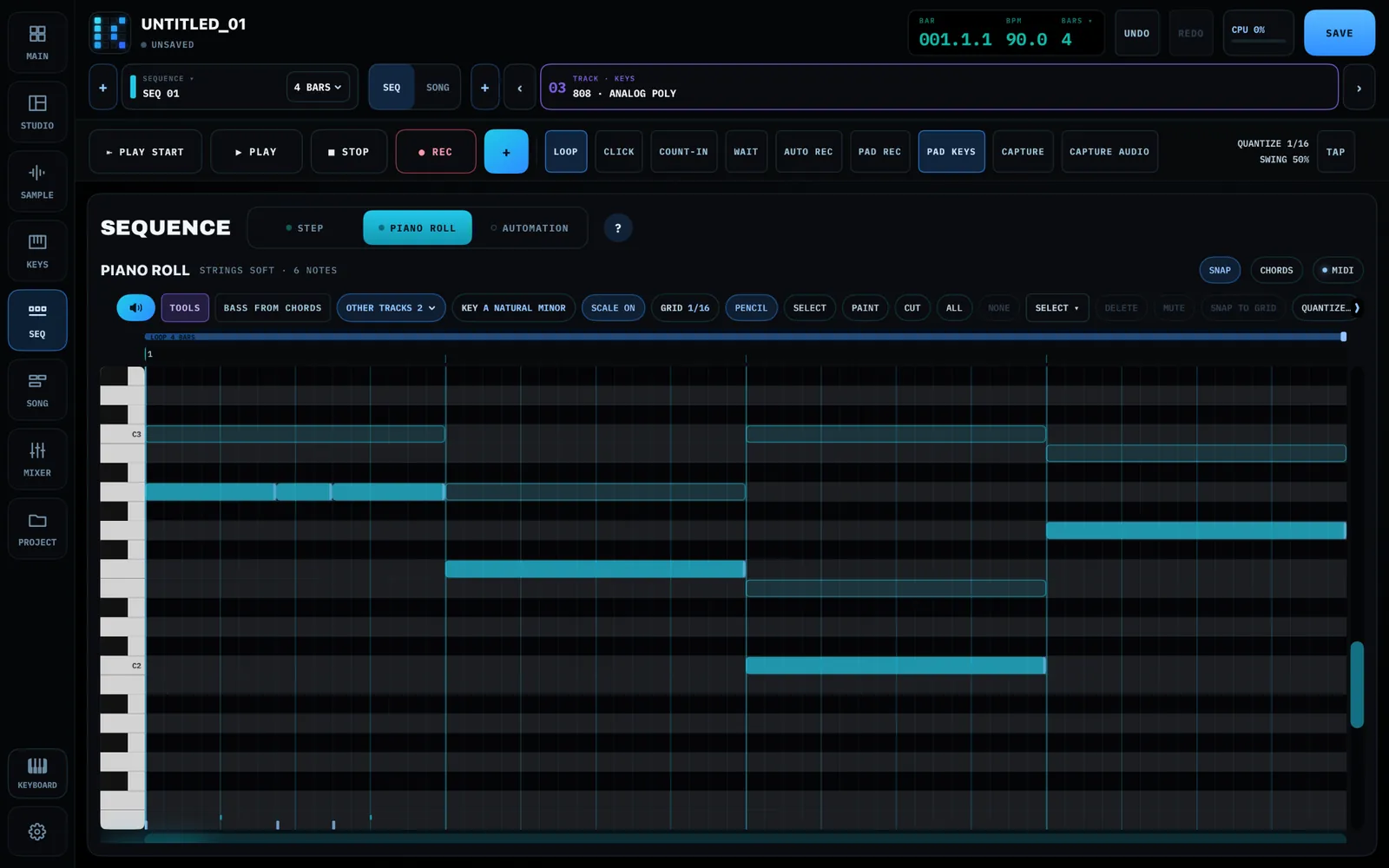Screen dimensions: 1389x868
Task: Click the loop bar end handle
Action: coord(1344,337)
